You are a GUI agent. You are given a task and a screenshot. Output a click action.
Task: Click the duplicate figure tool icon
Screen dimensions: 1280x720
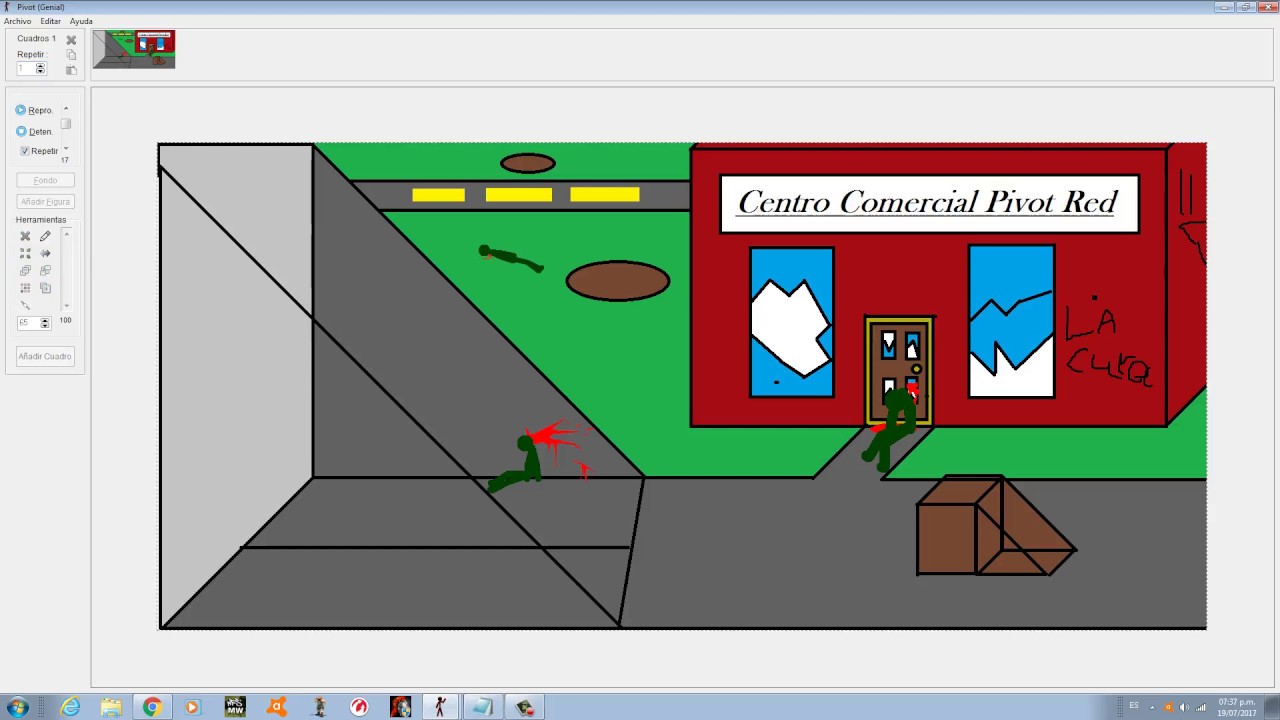(x=45, y=288)
